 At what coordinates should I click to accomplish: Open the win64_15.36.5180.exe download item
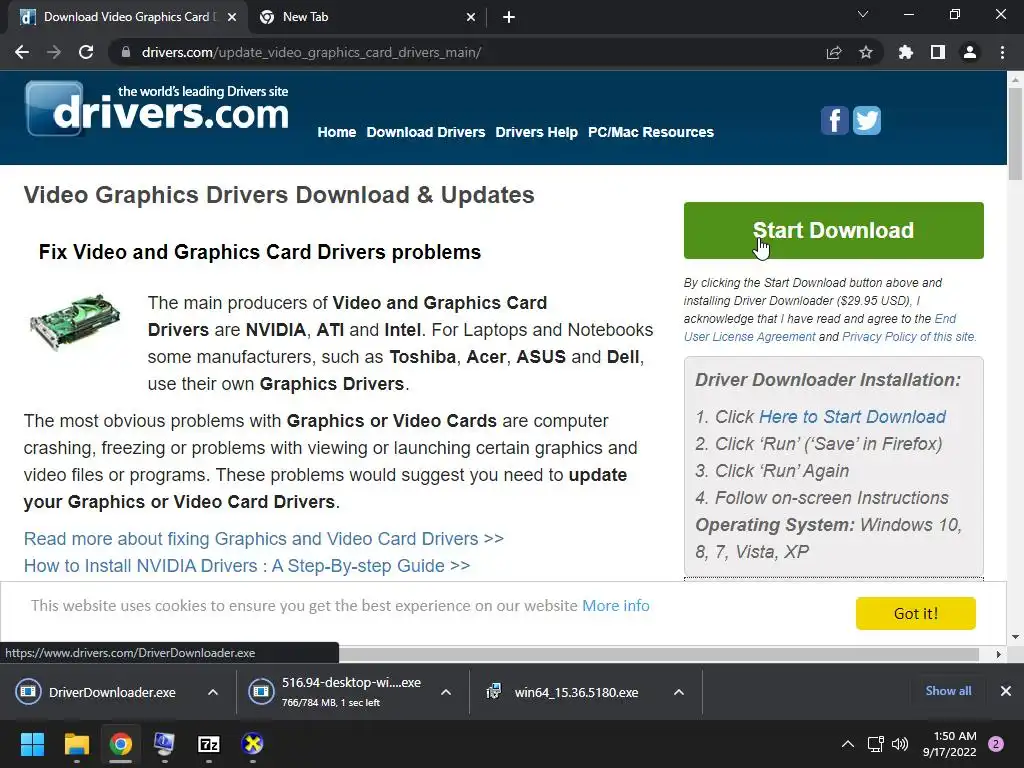(568, 692)
